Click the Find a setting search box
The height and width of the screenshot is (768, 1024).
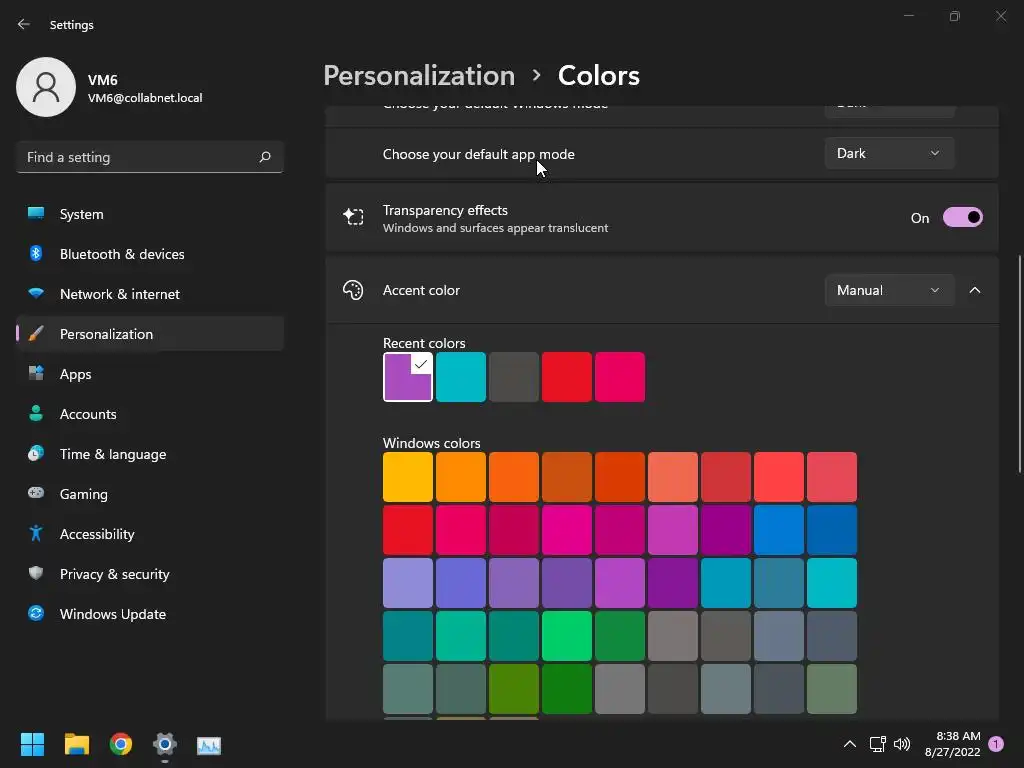(x=140, y=157)
